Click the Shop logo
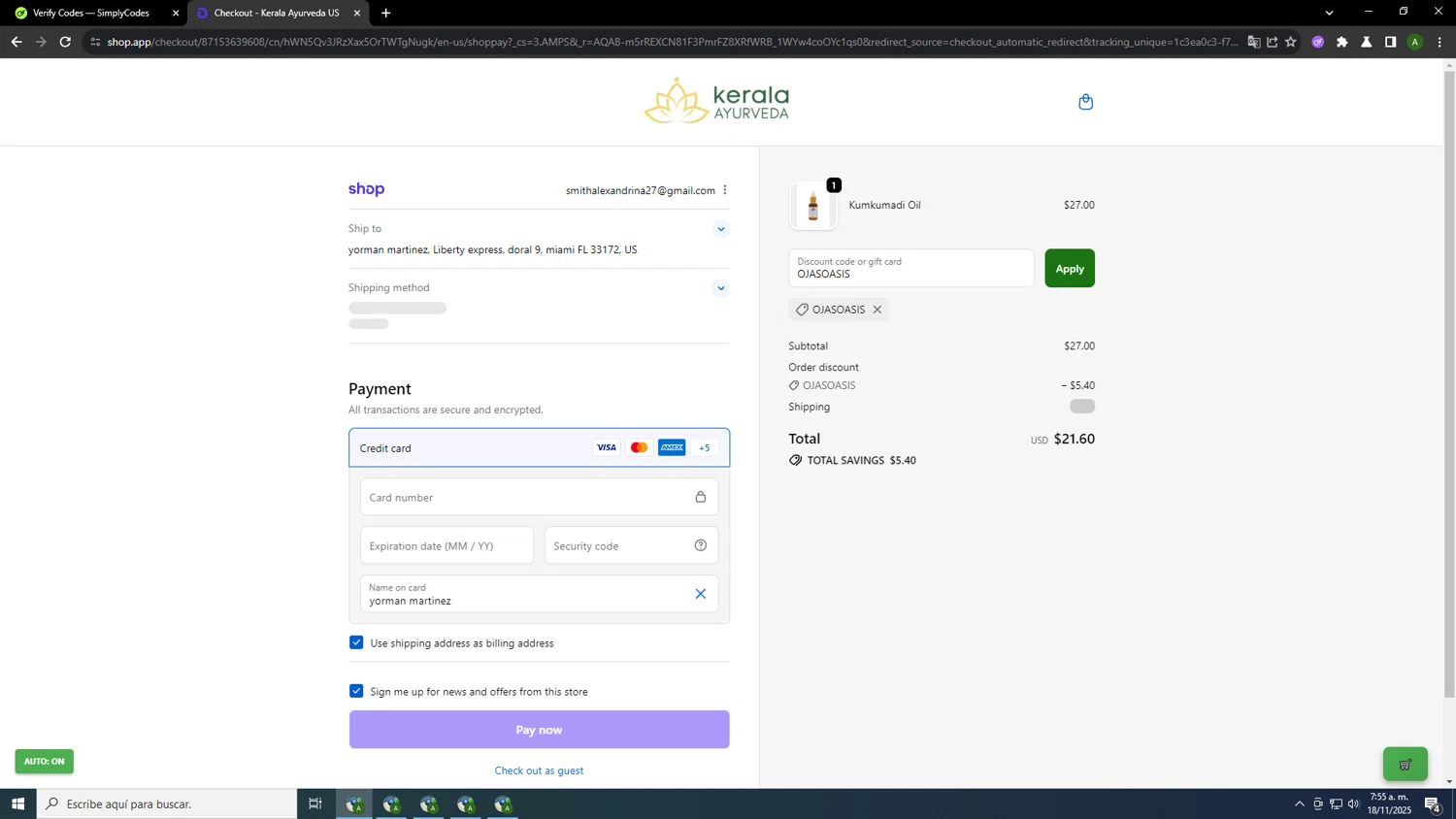 (366, 189)
